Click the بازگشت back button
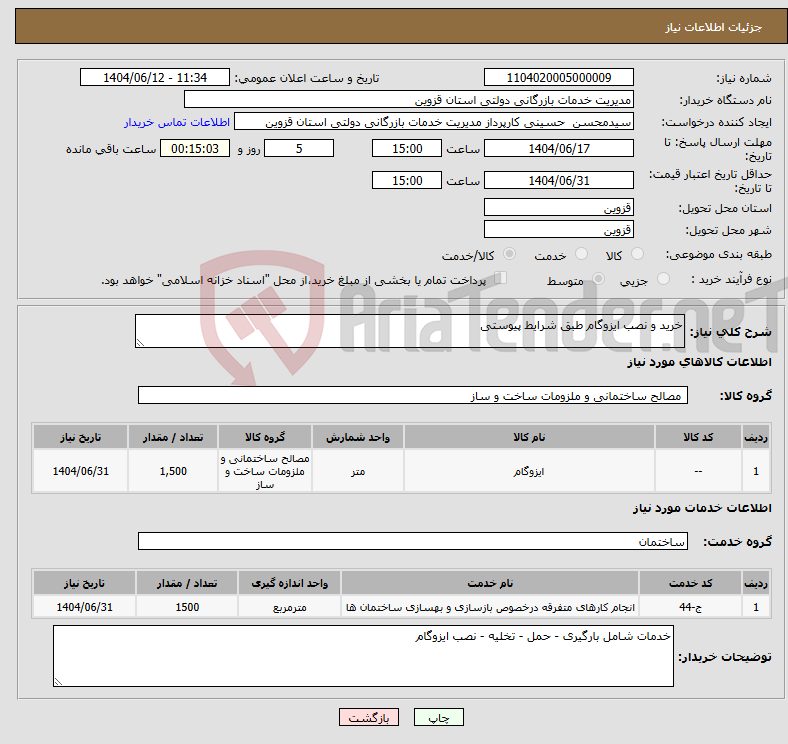 pos(369,717)
